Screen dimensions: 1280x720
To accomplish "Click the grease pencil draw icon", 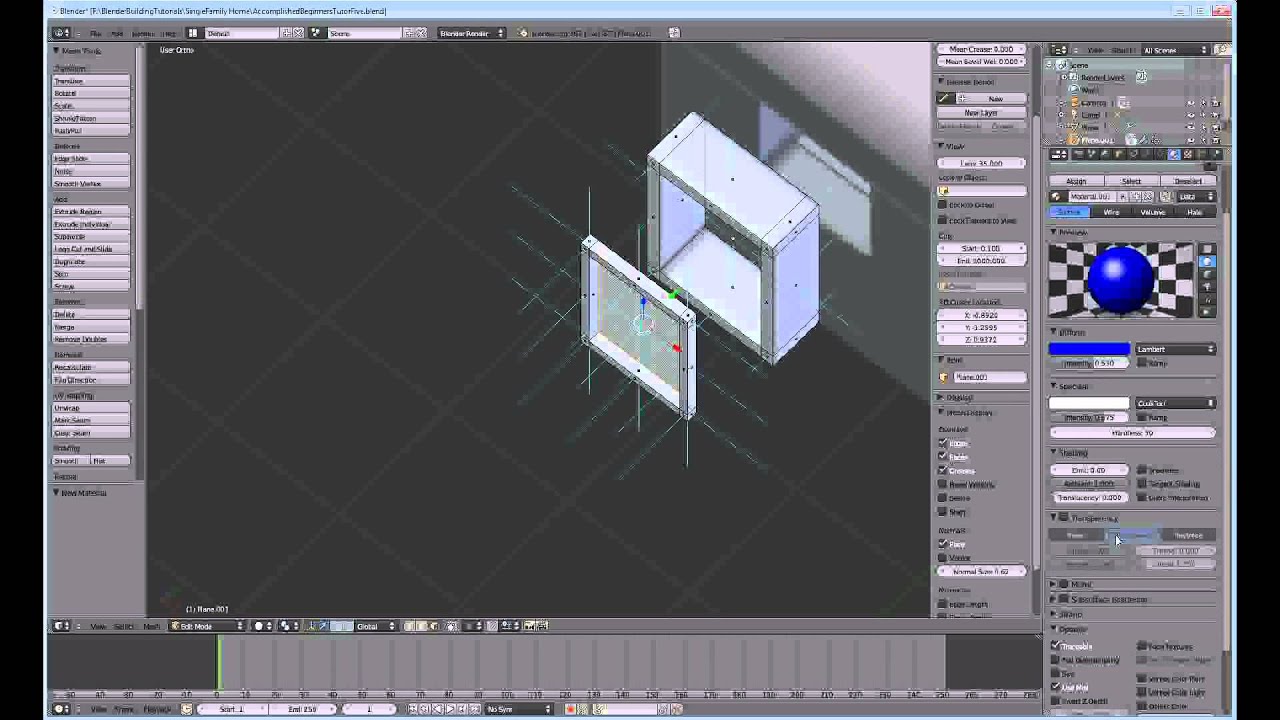I will coord(945,98).
